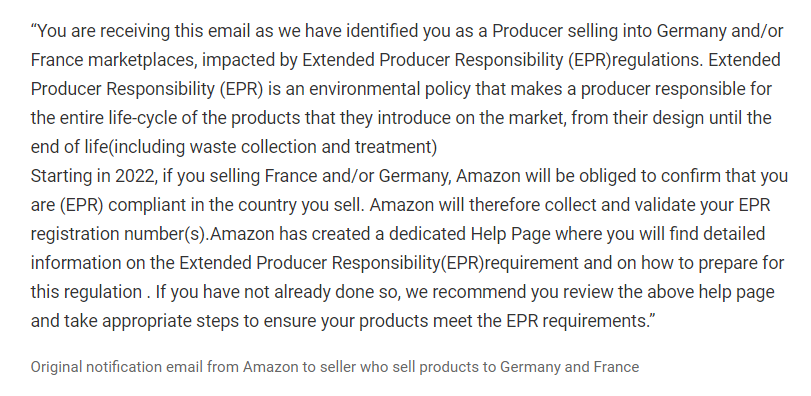Click "Germany and France" in the caption
This screenshot has width=811, height=396.
point(569,367)
